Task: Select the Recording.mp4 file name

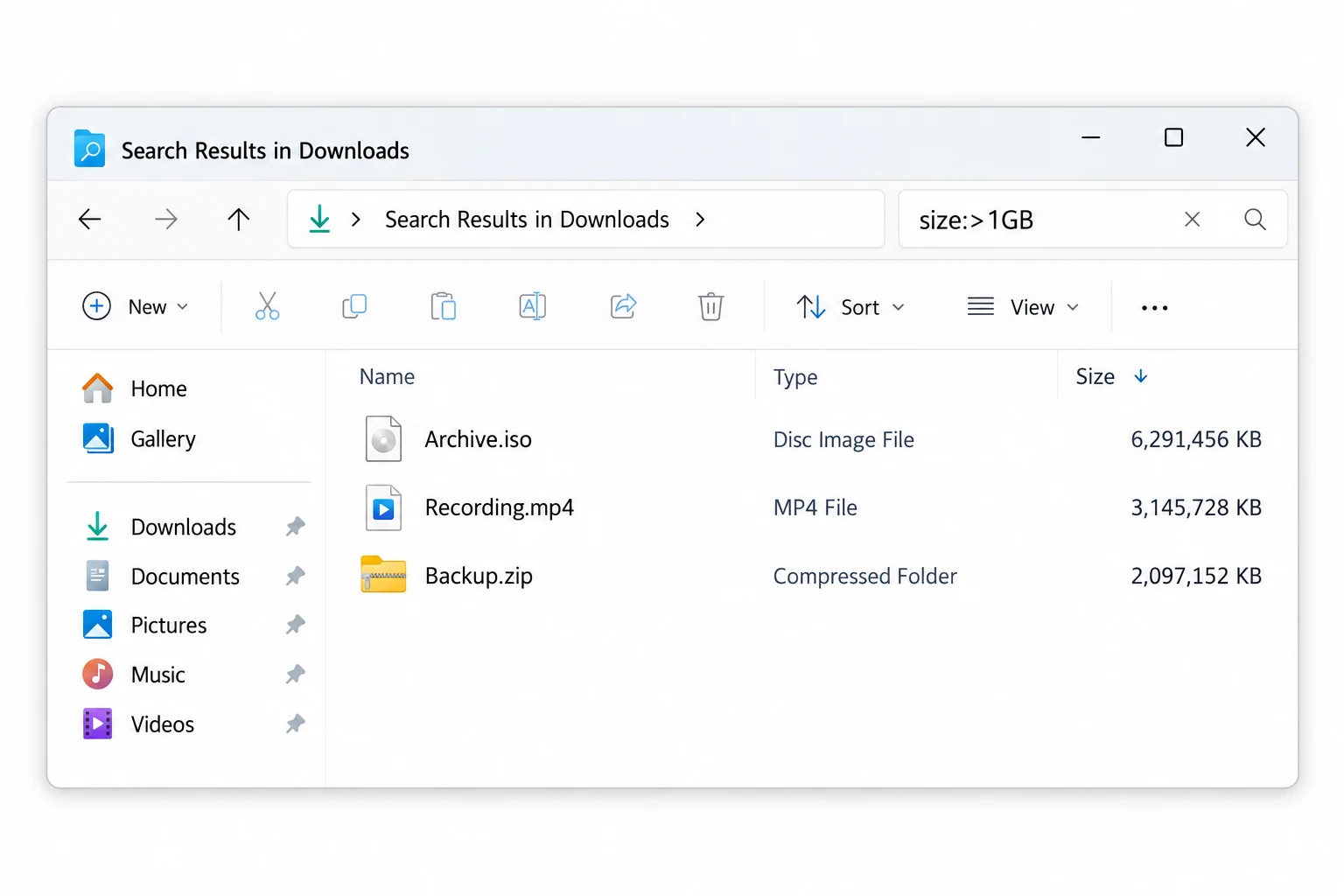Action: [x=499, y=507]
